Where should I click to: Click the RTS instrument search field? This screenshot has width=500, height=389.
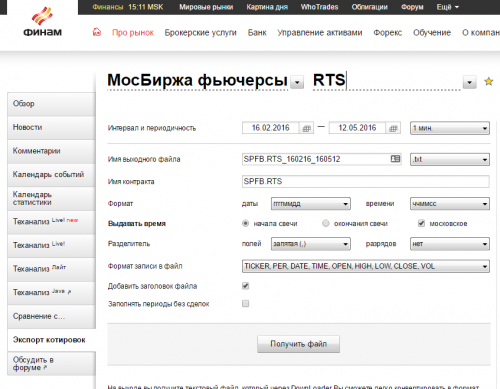[387, 81]
